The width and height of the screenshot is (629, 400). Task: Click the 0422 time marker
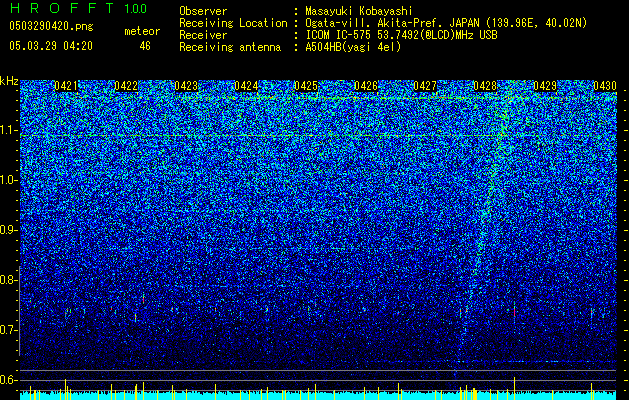point(126,86)
